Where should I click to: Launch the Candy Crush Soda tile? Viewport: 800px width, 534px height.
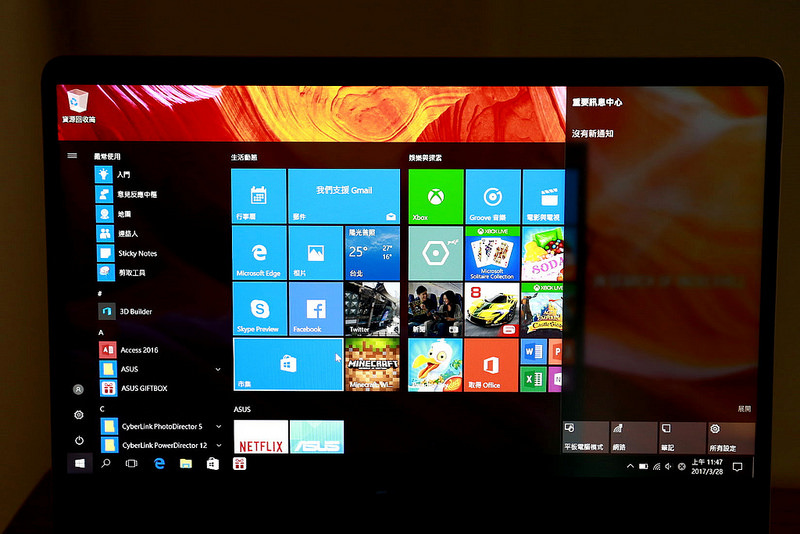(x=543, y=253)
